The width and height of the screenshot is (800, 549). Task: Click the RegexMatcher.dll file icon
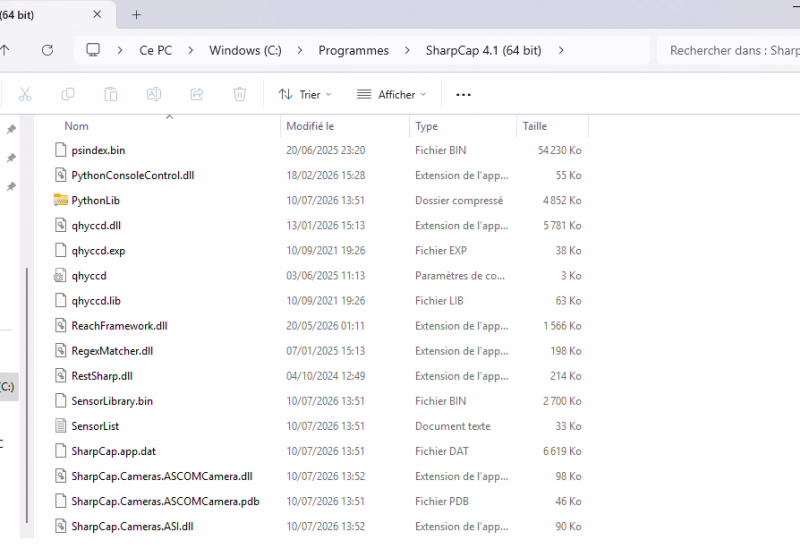pos(60,351)
